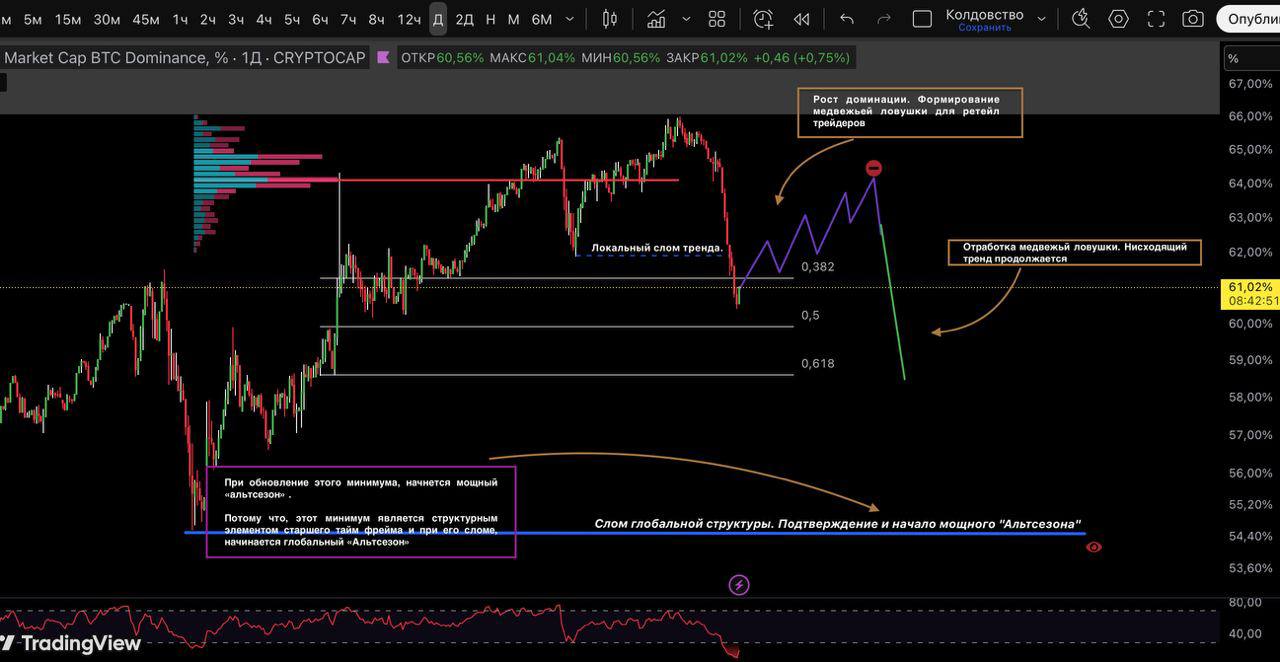Select the Н weekly timeframe

pos(490,19)
